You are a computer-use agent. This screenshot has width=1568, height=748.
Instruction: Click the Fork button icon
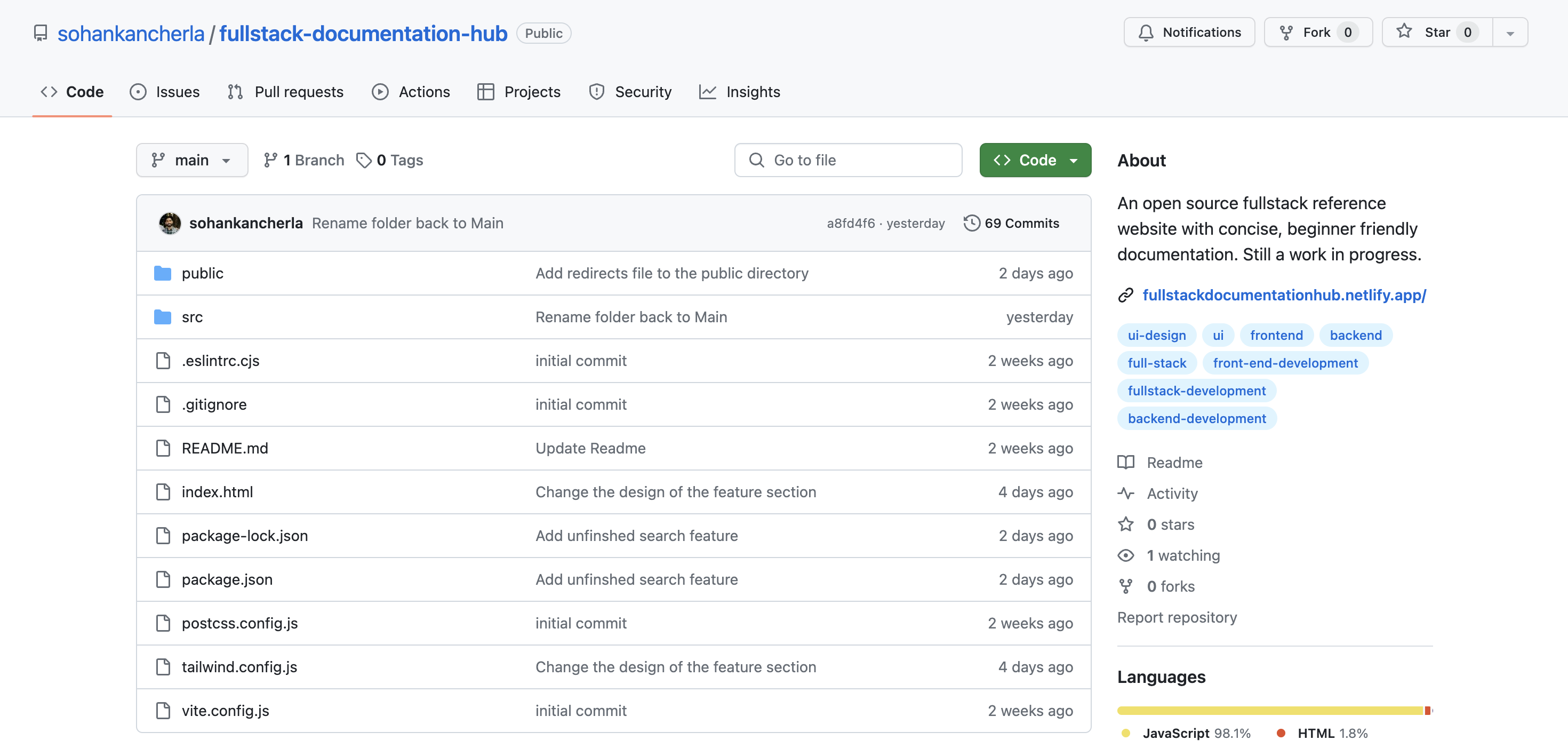pos(1285,33)
